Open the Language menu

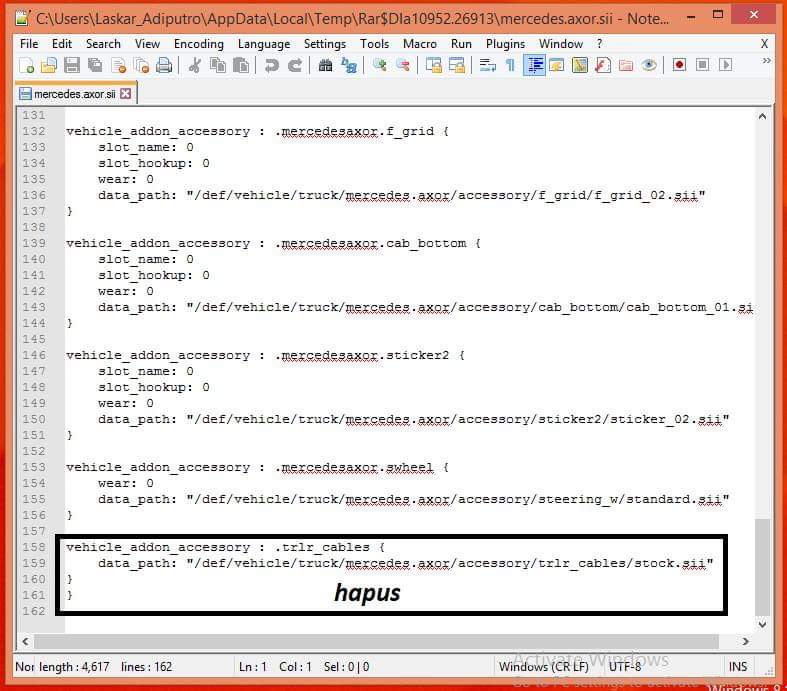click(264, 44)
